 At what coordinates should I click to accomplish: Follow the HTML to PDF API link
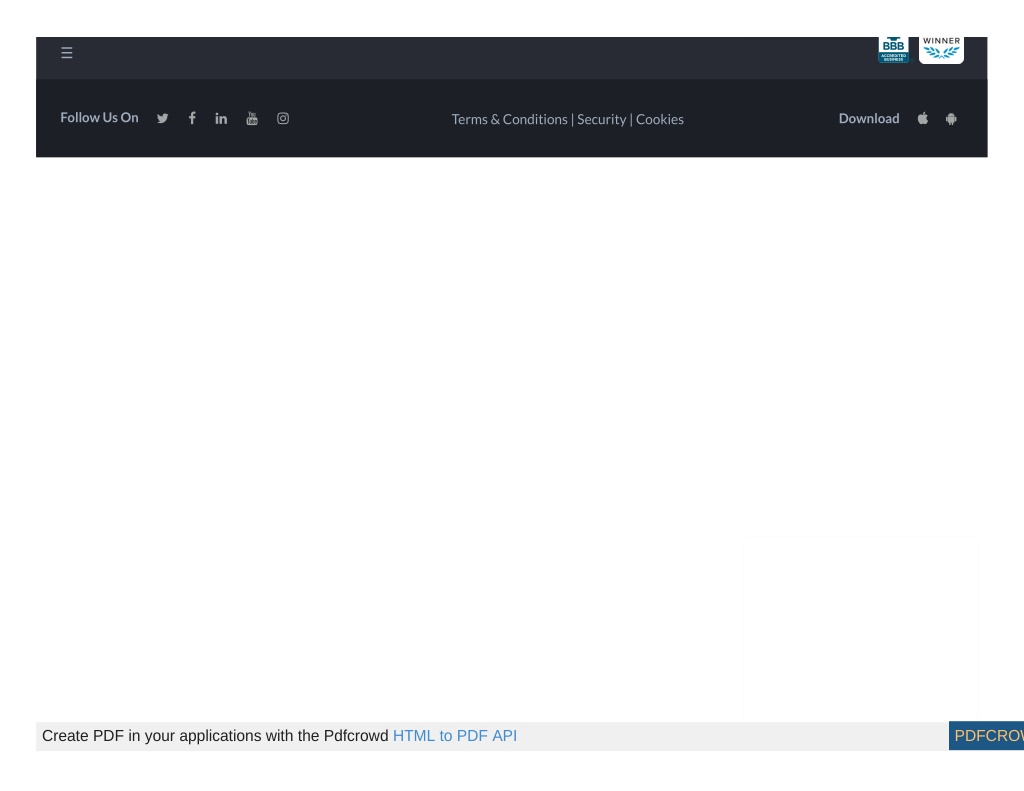click(455, 735)
